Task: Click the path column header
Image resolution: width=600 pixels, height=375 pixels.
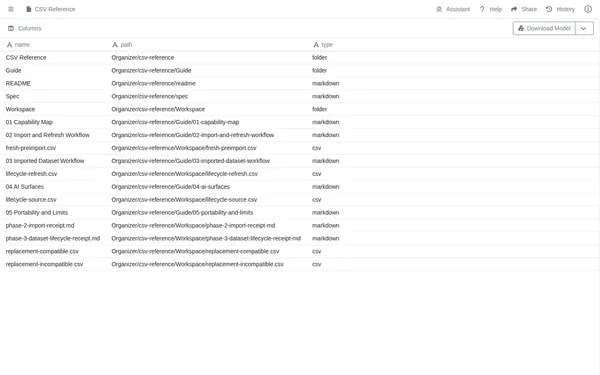Action: (122, 45)
